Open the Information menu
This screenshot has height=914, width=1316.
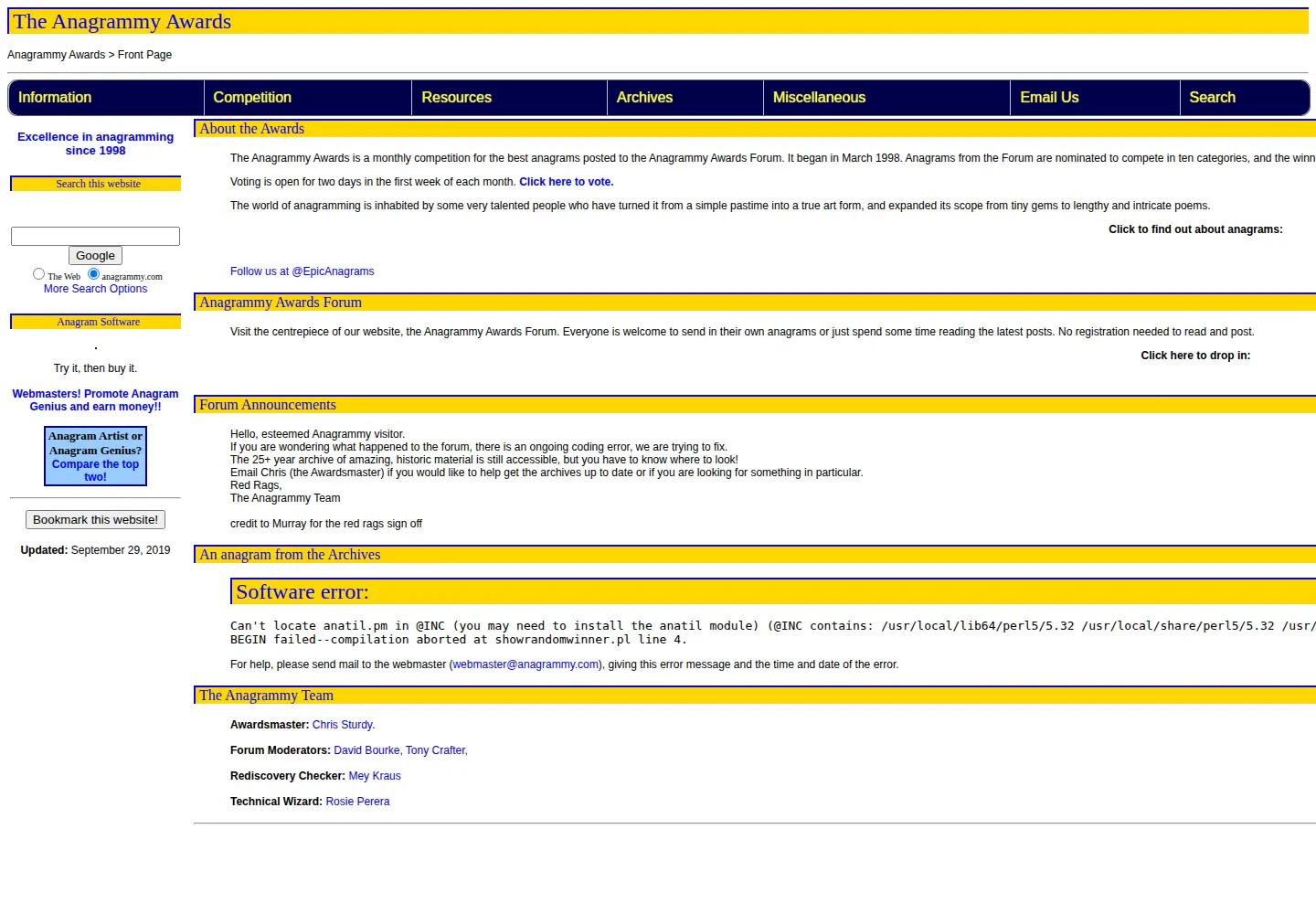tap(106, 98)
